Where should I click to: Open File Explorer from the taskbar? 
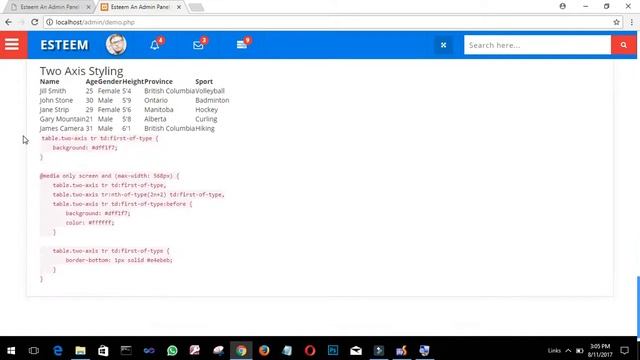[x=80, y=350]
